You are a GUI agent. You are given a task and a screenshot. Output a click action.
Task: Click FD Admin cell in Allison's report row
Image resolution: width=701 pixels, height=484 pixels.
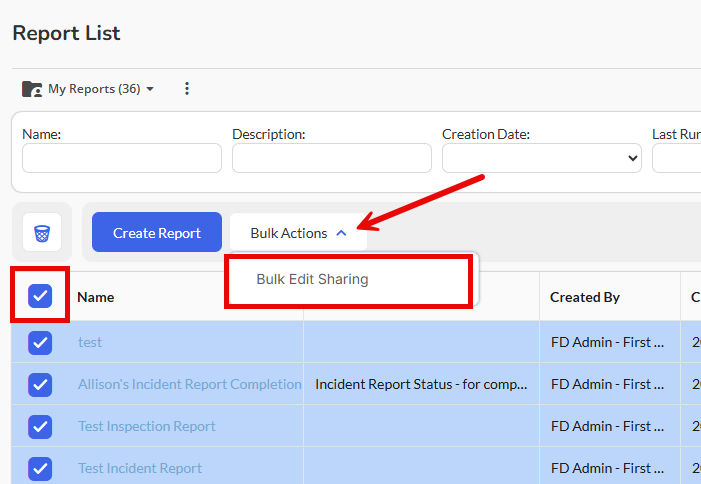point(610,384)
